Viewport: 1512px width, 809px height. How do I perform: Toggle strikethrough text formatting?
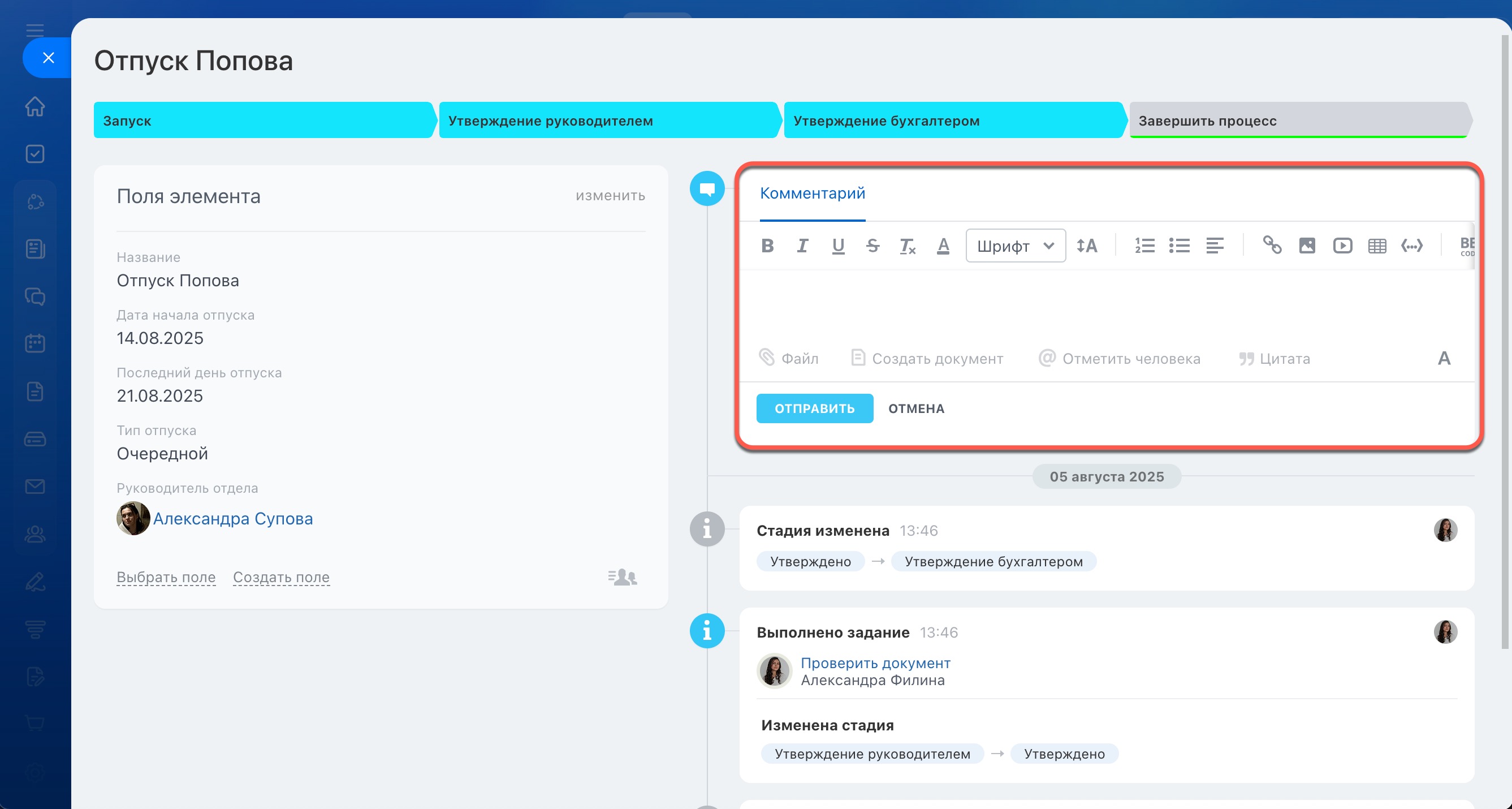[x=873, y=246]
